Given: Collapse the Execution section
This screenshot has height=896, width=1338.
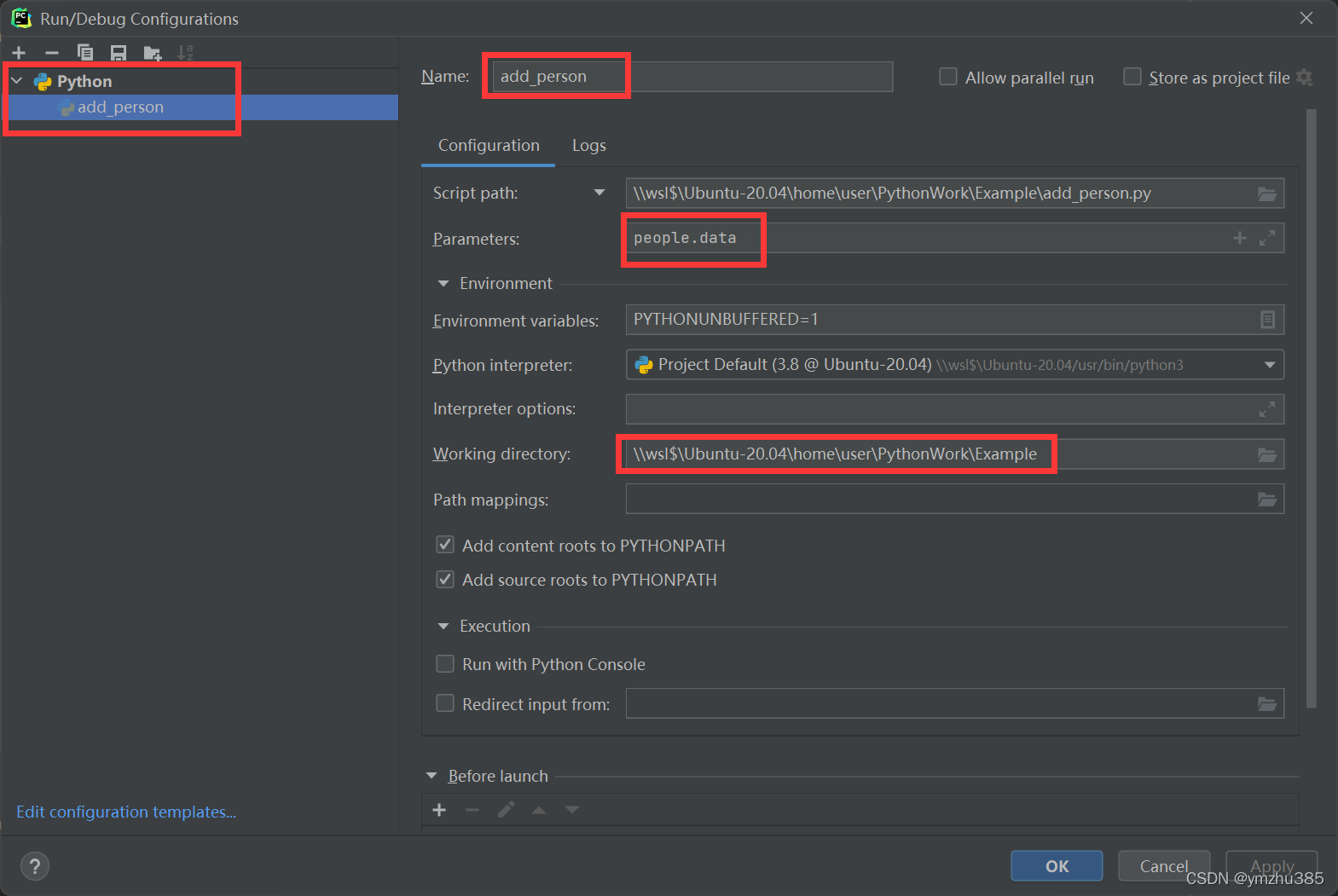Looking at the screenshot, I should coord(443,626).
